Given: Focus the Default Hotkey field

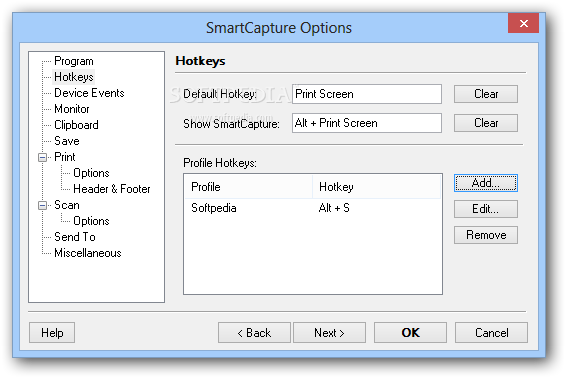Looking at the screenshot, I should click(367, 94).
